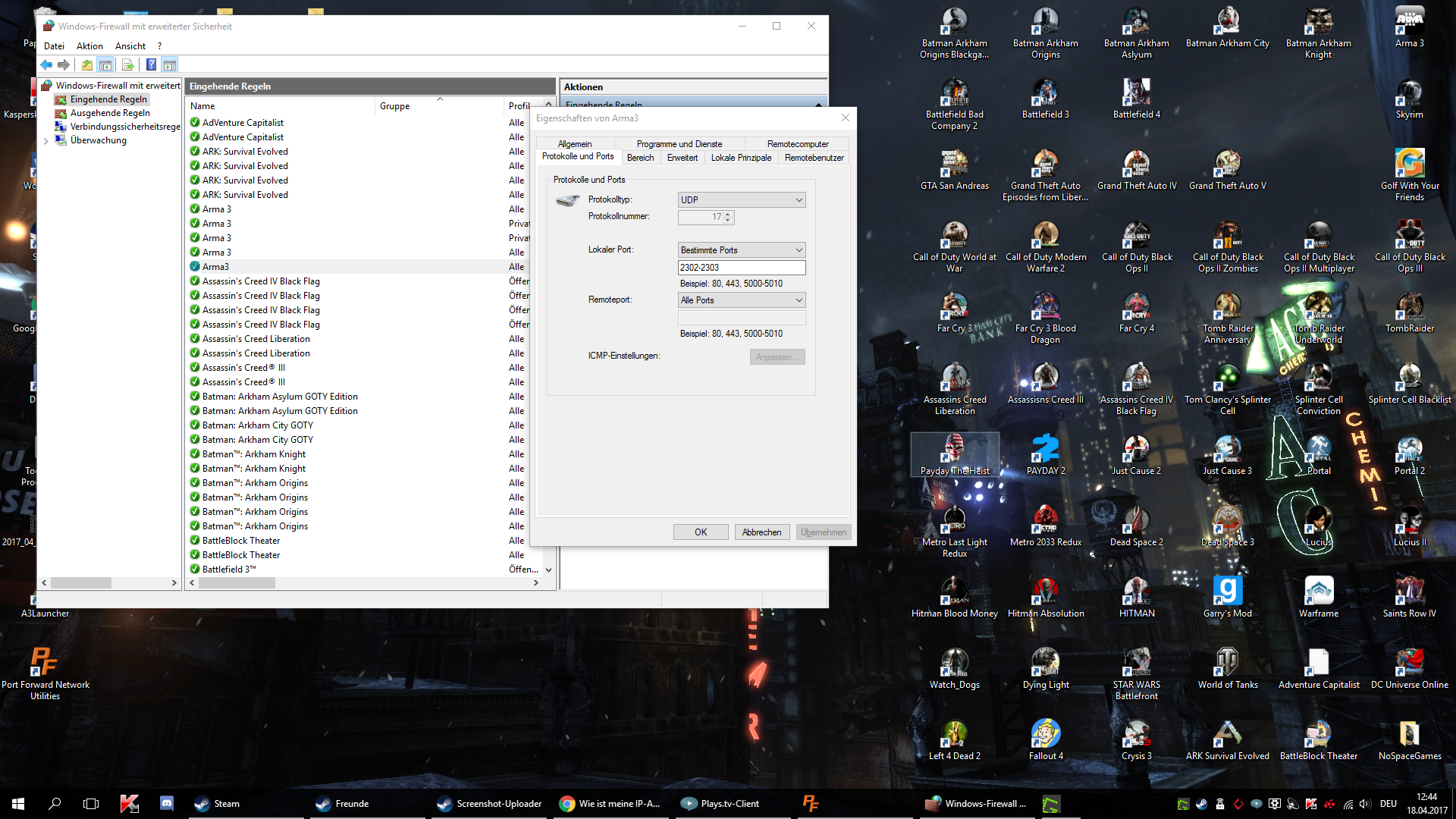Click the horizontal scrollbar thumb under the rules list

pyautogui.click(x=237, y=583)
